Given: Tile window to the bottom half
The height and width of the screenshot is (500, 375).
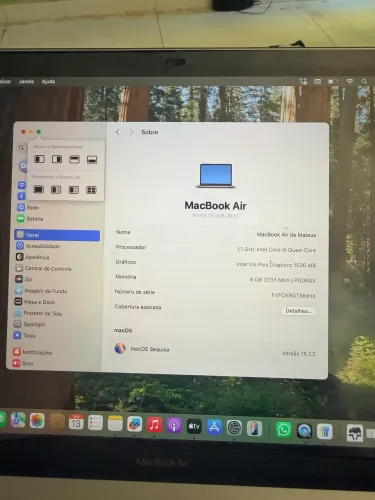Looking at the screenshot, I should click(x=92, y=160).
